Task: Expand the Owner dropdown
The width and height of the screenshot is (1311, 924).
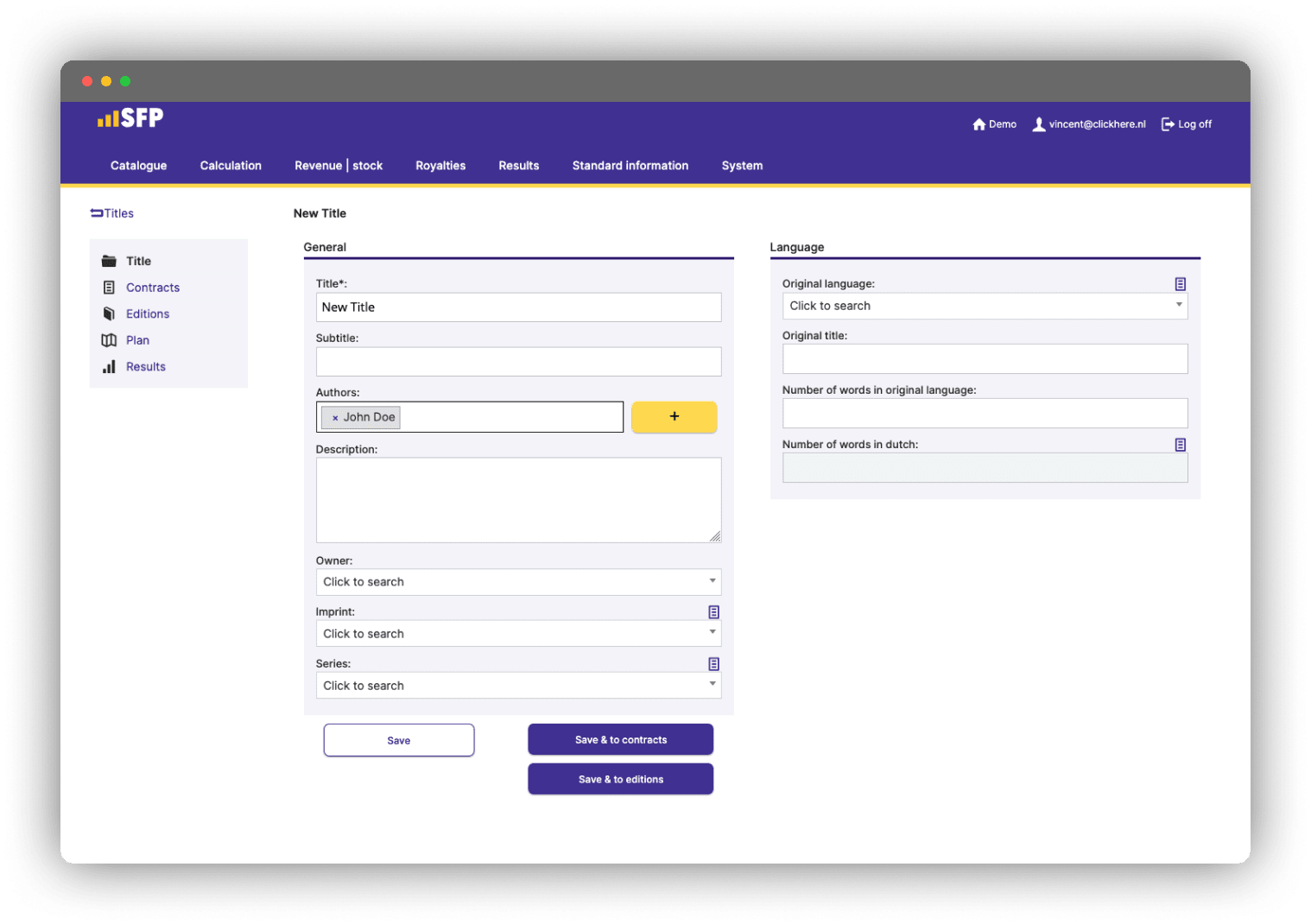Action: (518, 582)
